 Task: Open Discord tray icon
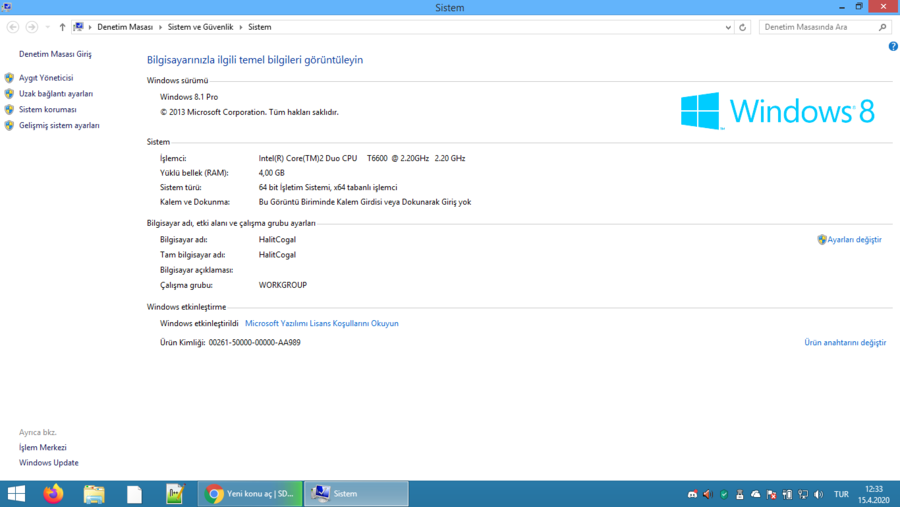(692, 494)
